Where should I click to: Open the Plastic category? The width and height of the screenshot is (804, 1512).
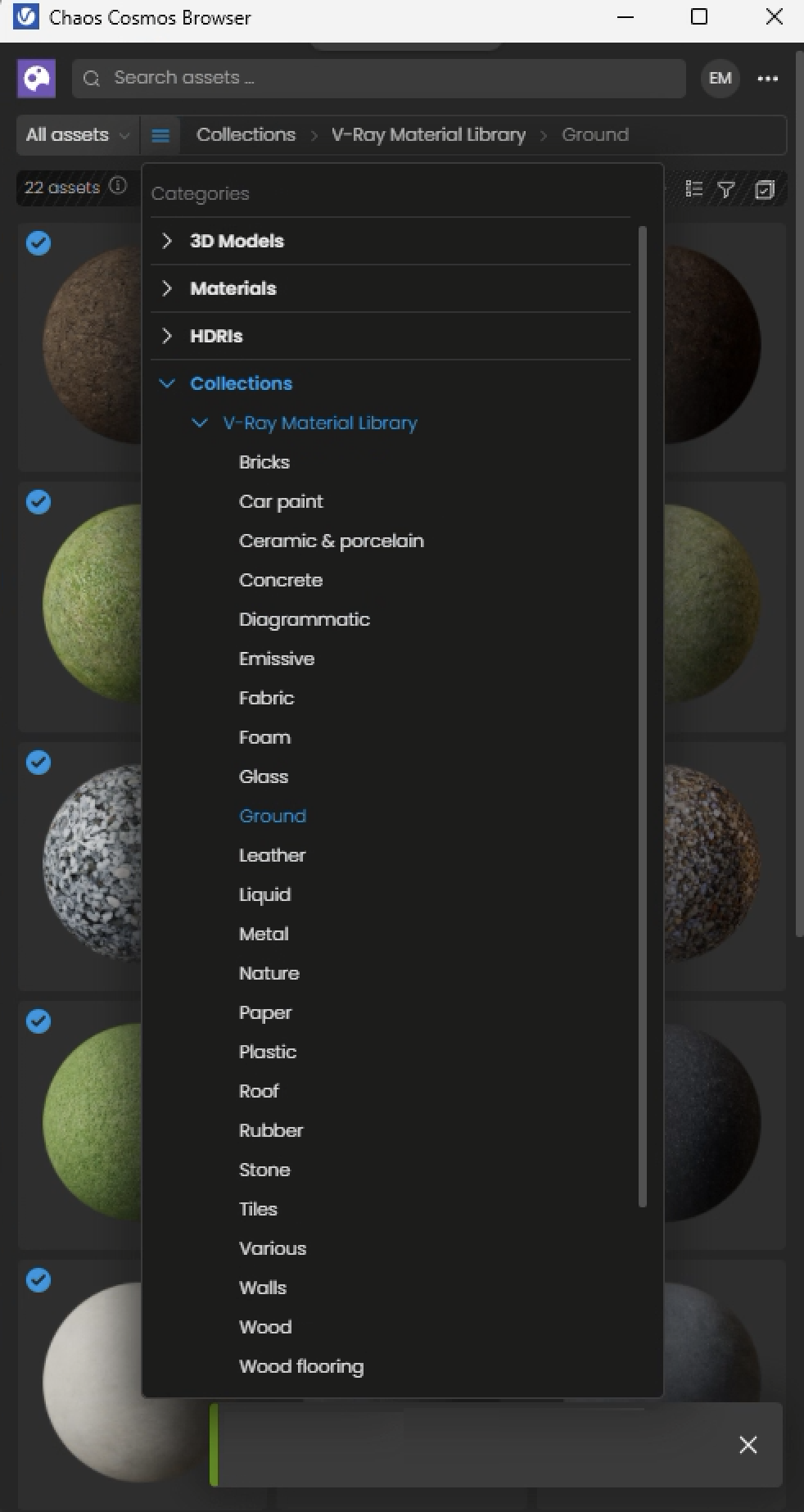(x=268, y=1052)
